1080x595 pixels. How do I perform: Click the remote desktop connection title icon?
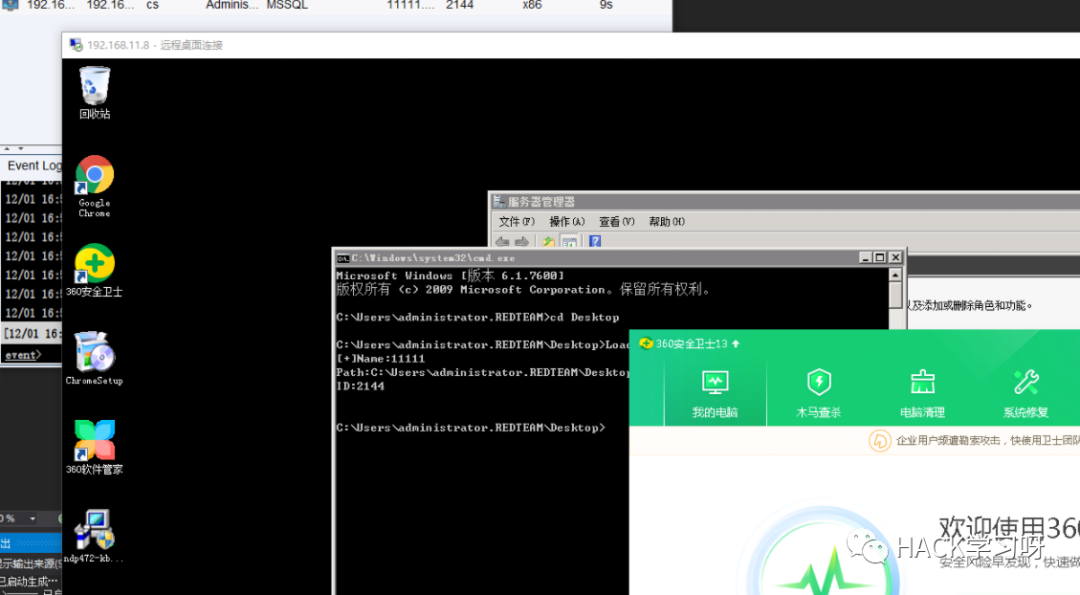(76, 45)
